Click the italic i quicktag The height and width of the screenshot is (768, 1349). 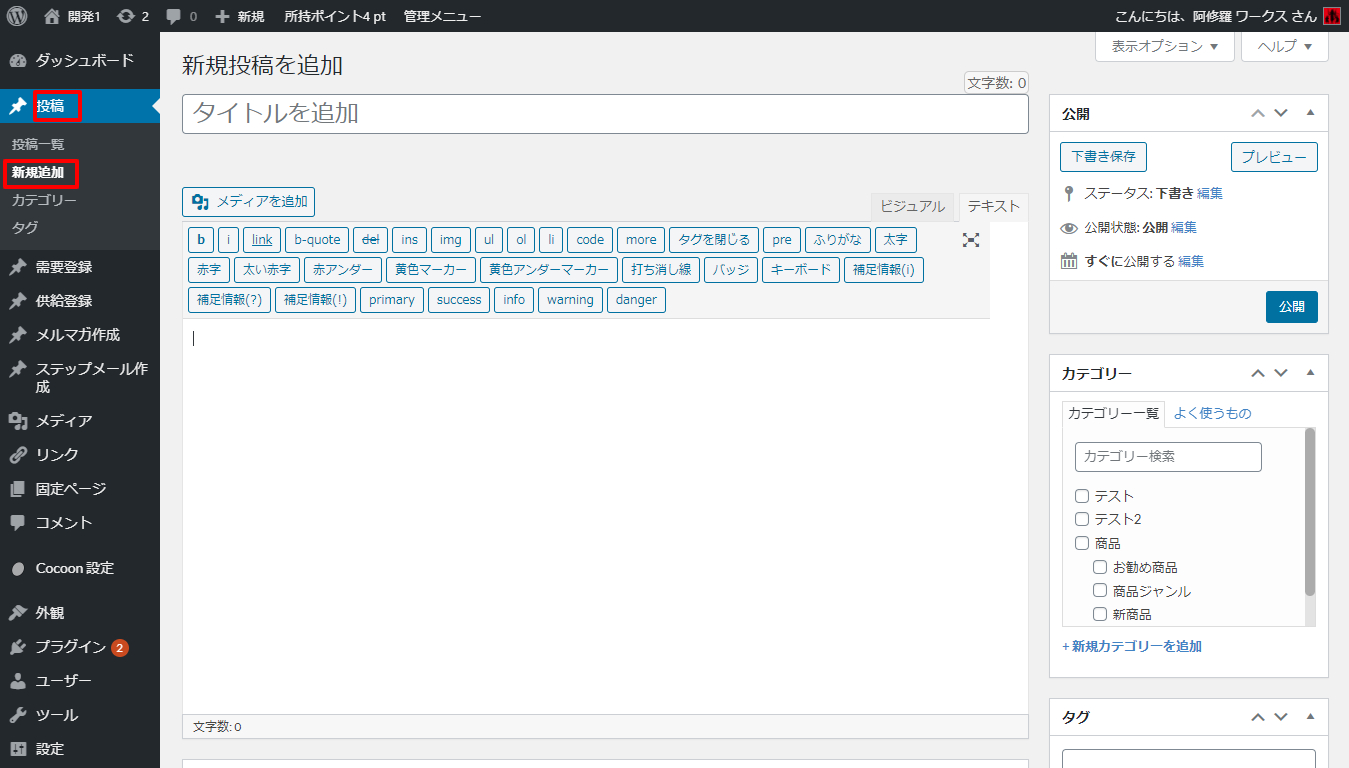coord(229,240)
